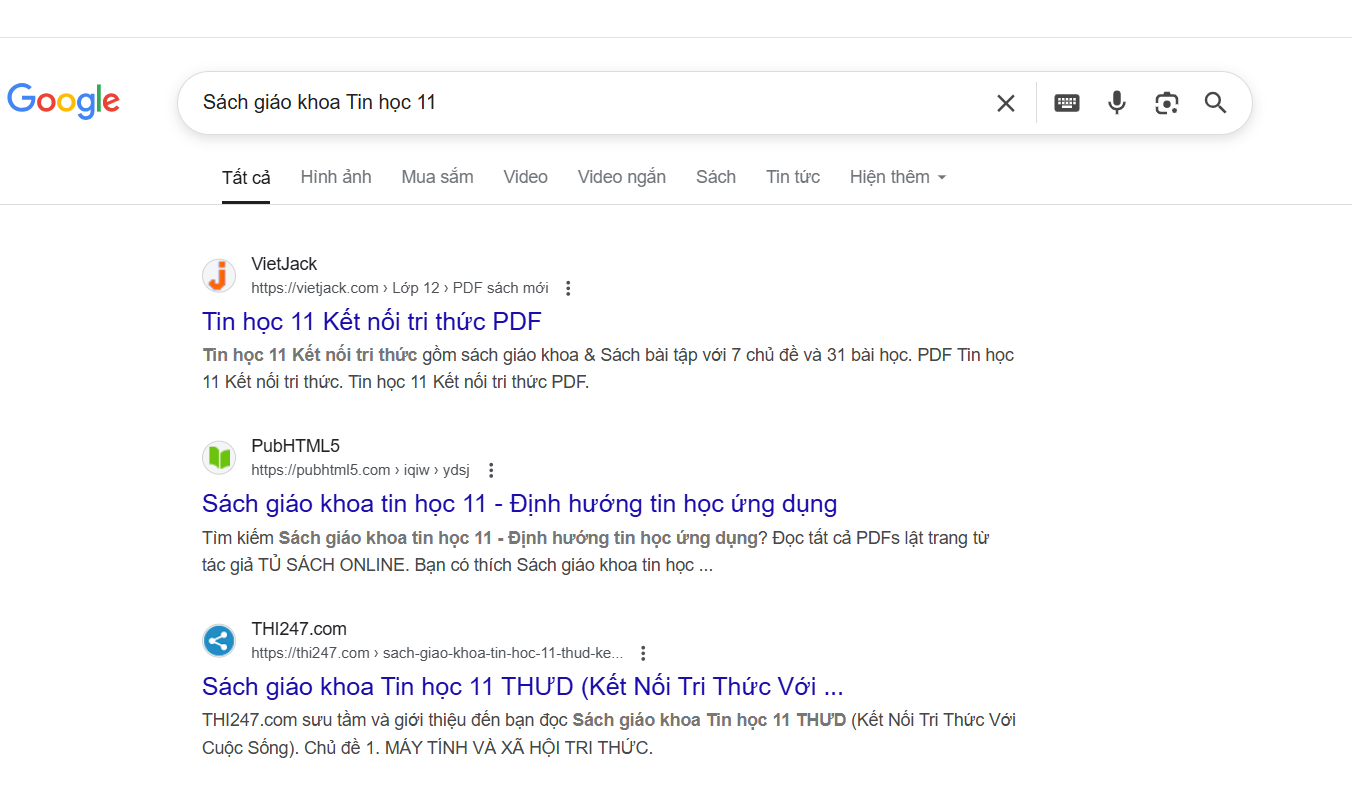This screenshot has width=1352, height=795.
Task: Click the PubHTML5 site name
Action: click(295, 446)
